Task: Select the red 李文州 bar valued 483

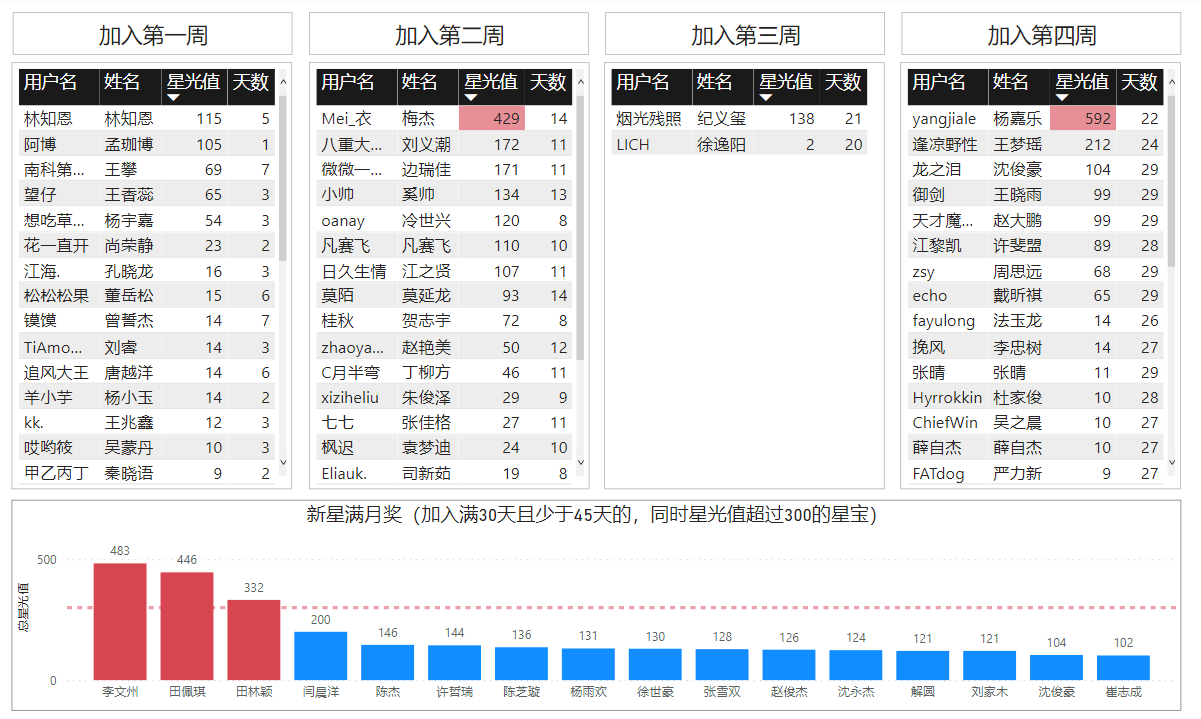Action: click(120, 622)
